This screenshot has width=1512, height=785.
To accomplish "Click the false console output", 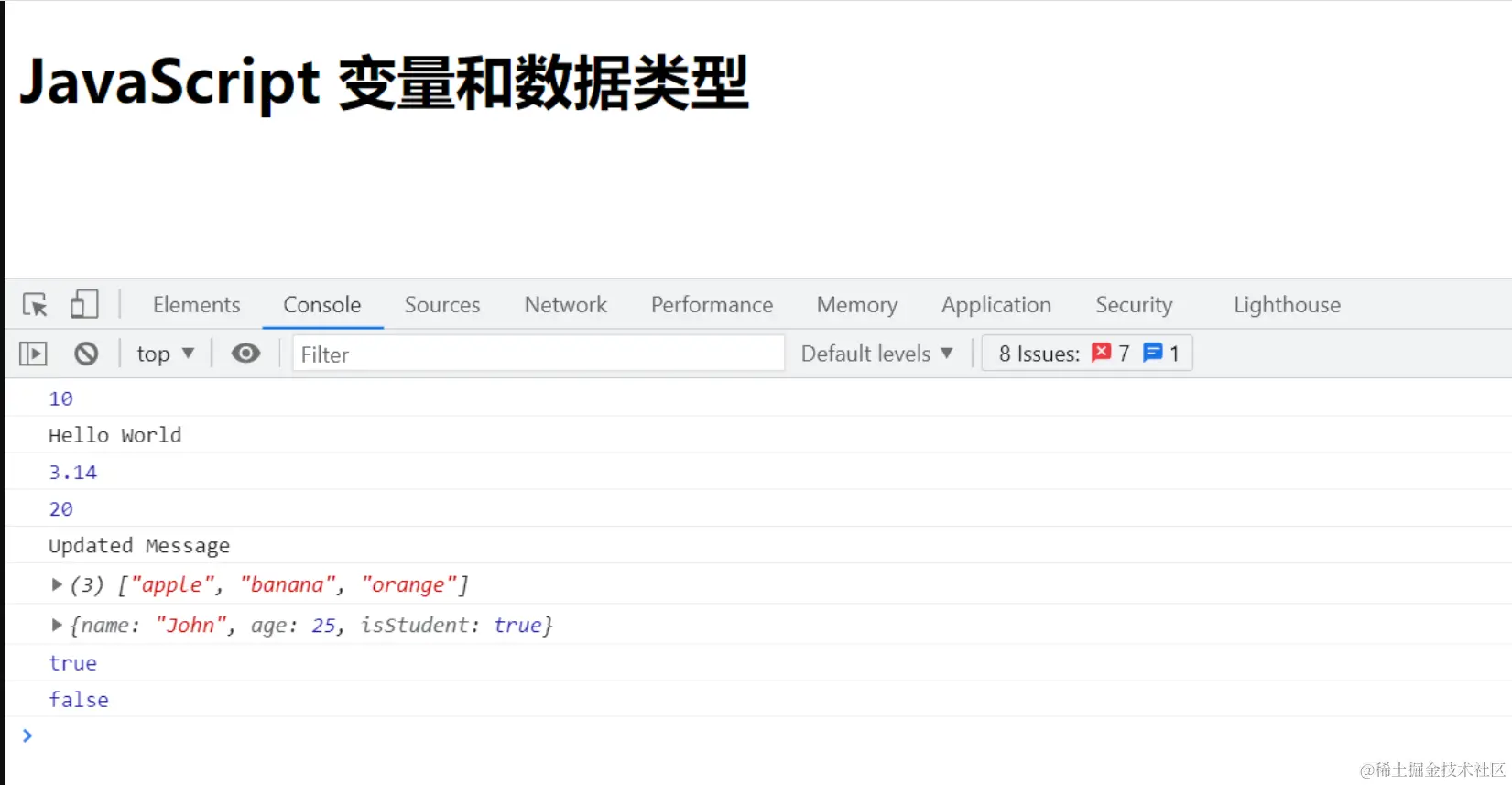I will 79,699.
